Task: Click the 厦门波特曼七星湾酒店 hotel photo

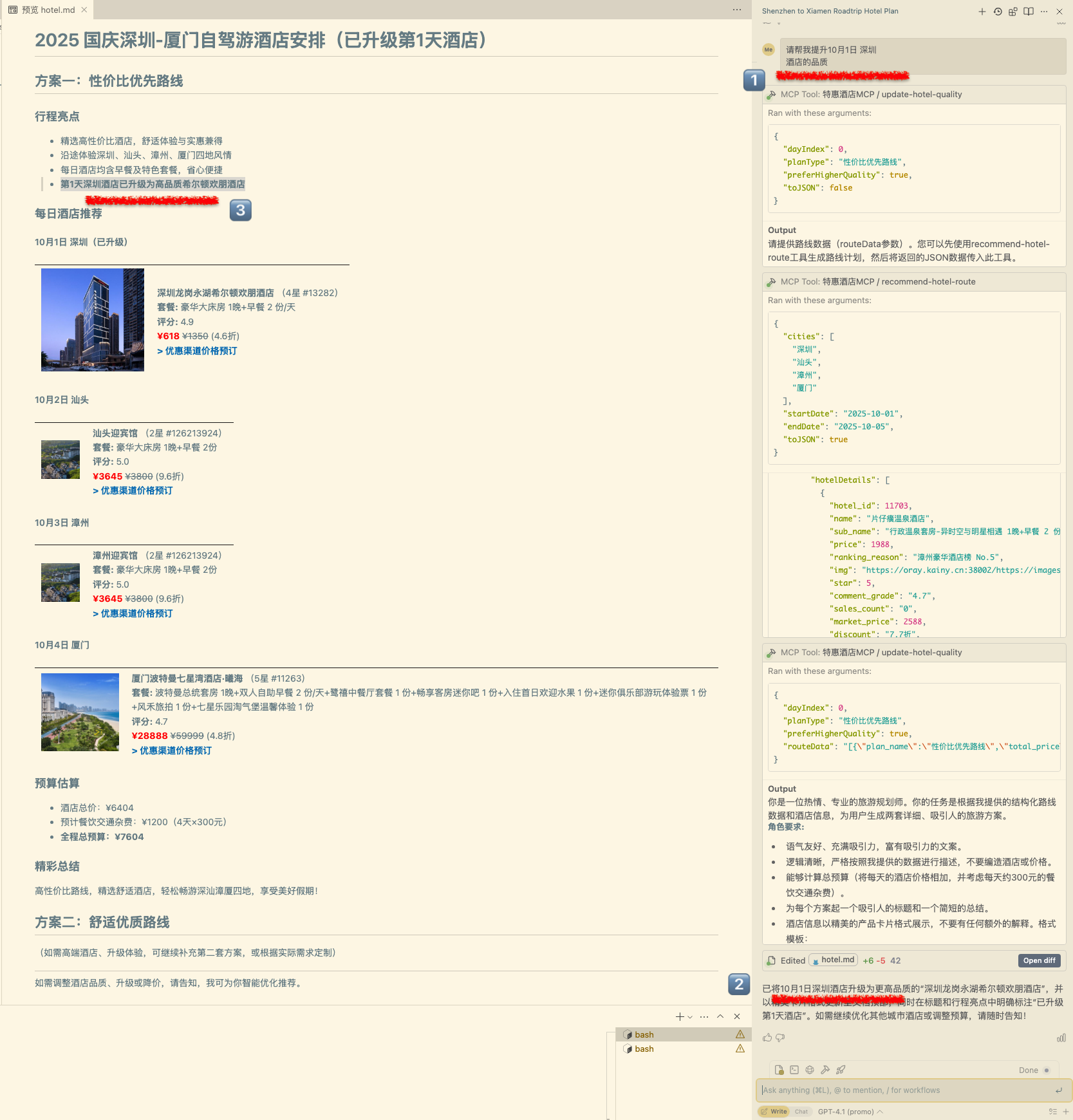Action: (x=80, y=712)
